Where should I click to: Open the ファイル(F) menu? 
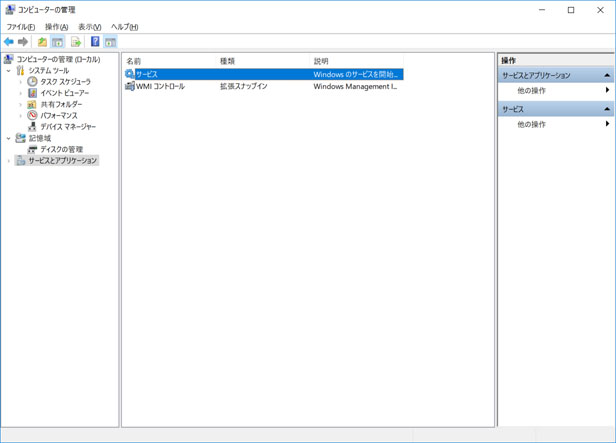click(21, 27)
